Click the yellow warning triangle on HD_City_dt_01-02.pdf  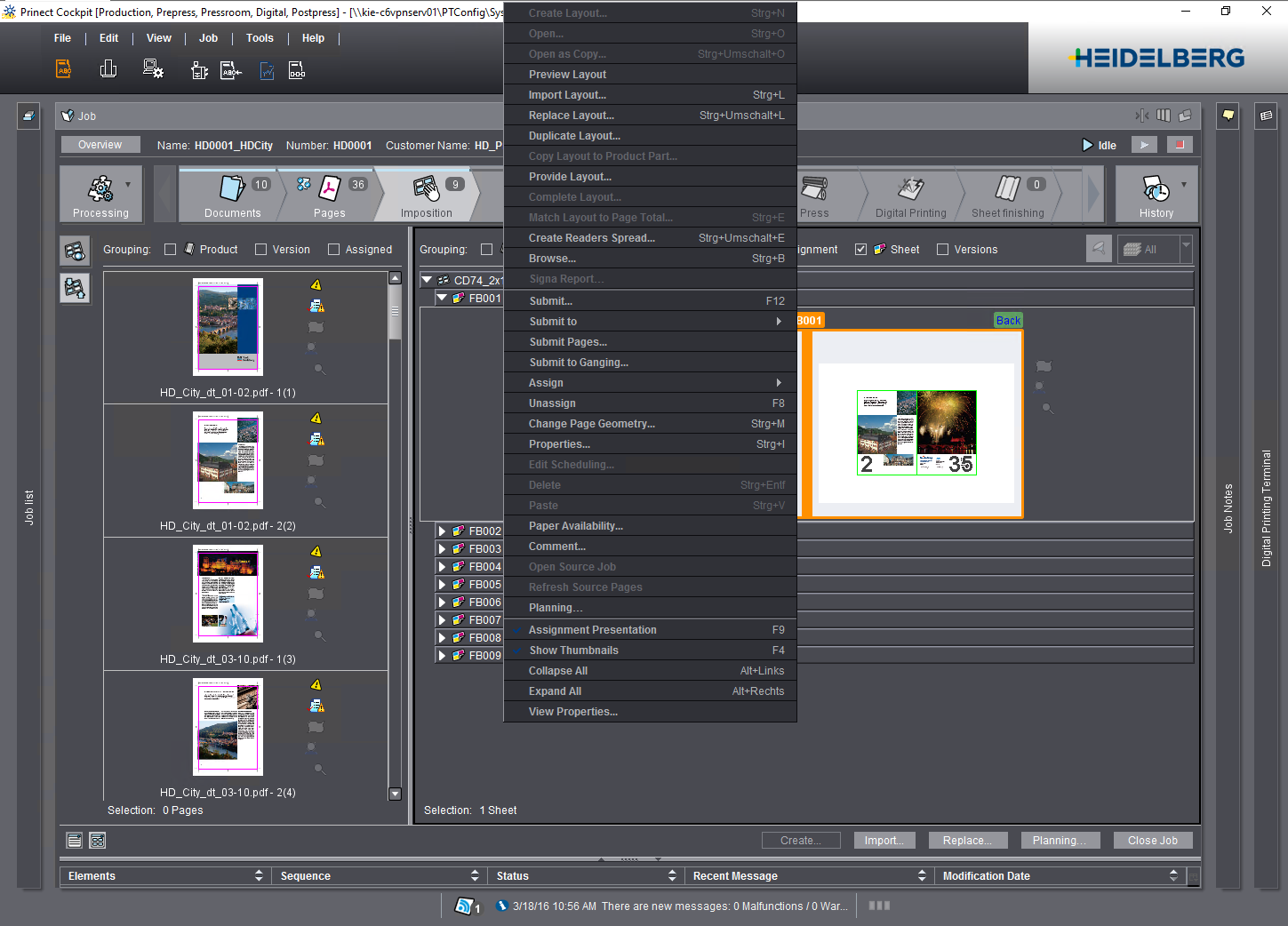point(316,284)
